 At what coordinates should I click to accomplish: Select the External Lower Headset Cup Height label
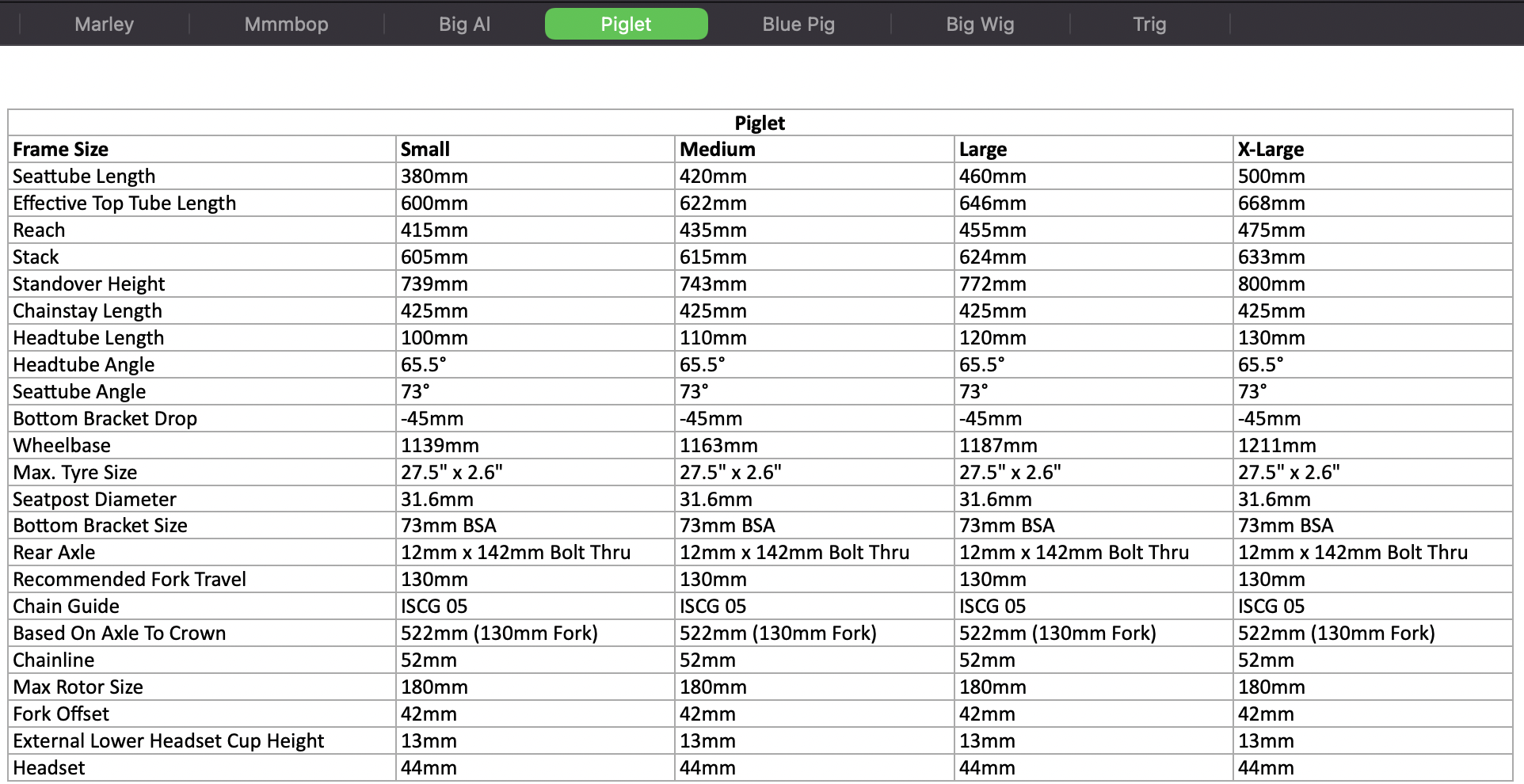tap(169, 741)
